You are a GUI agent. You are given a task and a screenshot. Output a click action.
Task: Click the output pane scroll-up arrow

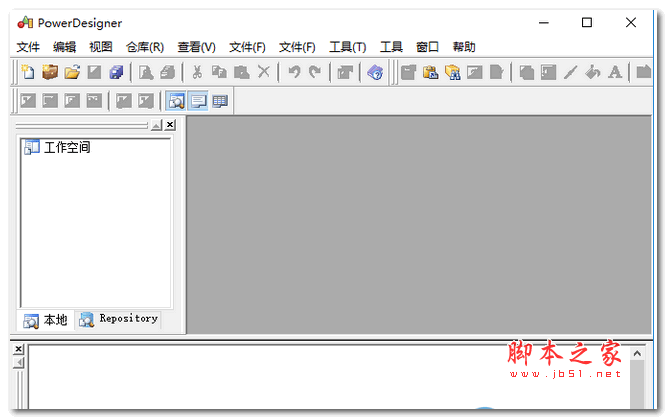[x=637, y=354]
